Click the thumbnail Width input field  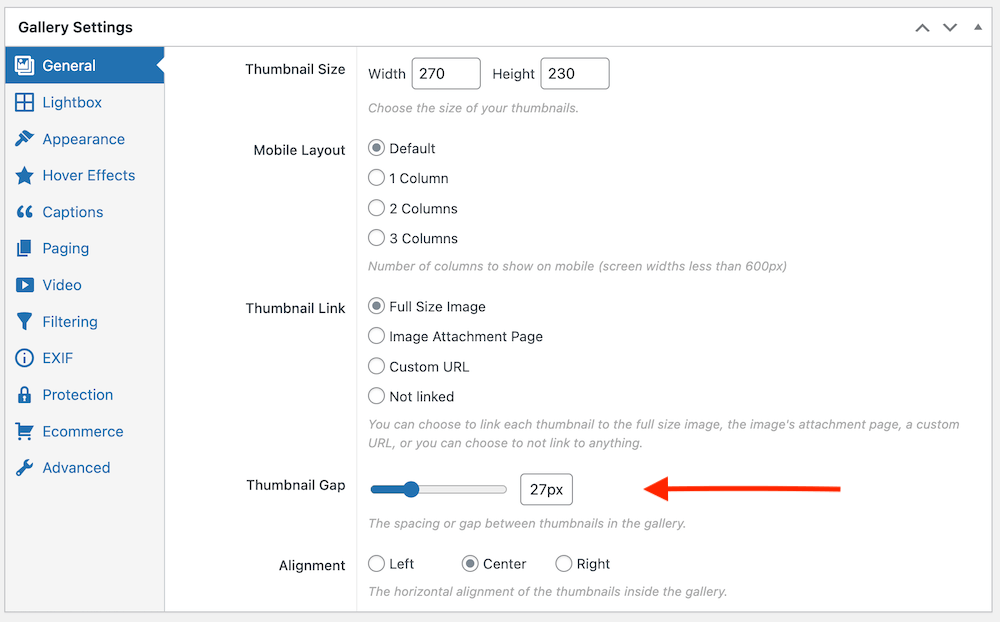tap(446, 73)
